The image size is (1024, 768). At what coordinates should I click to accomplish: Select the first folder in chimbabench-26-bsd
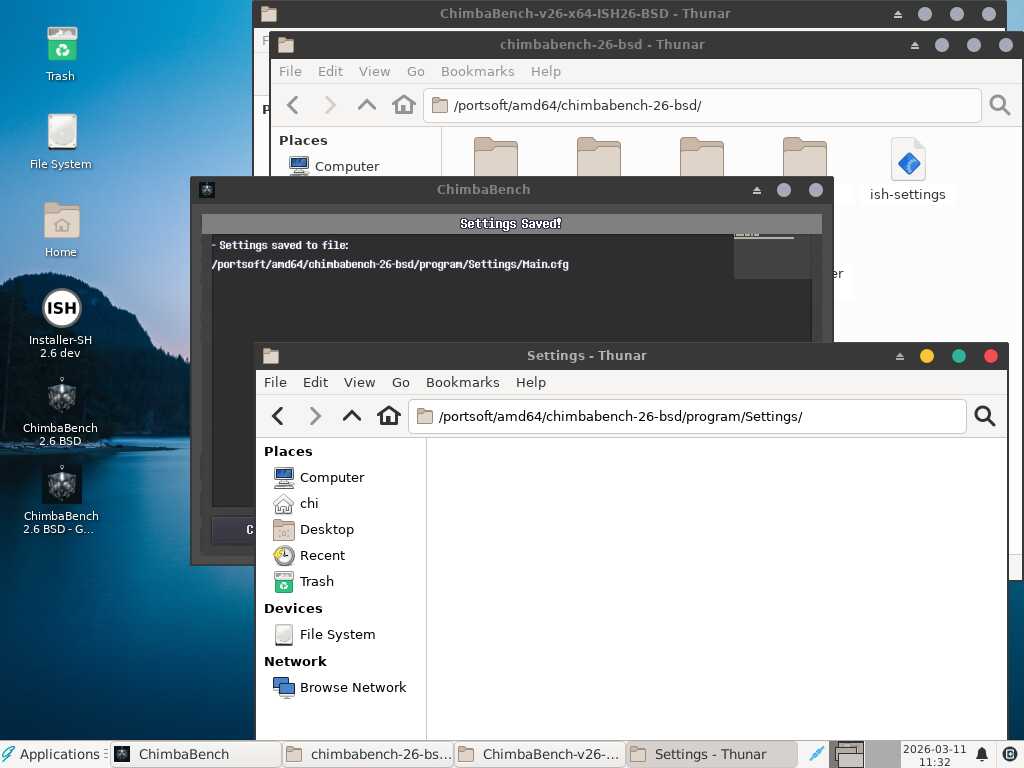tap(496, 157)
